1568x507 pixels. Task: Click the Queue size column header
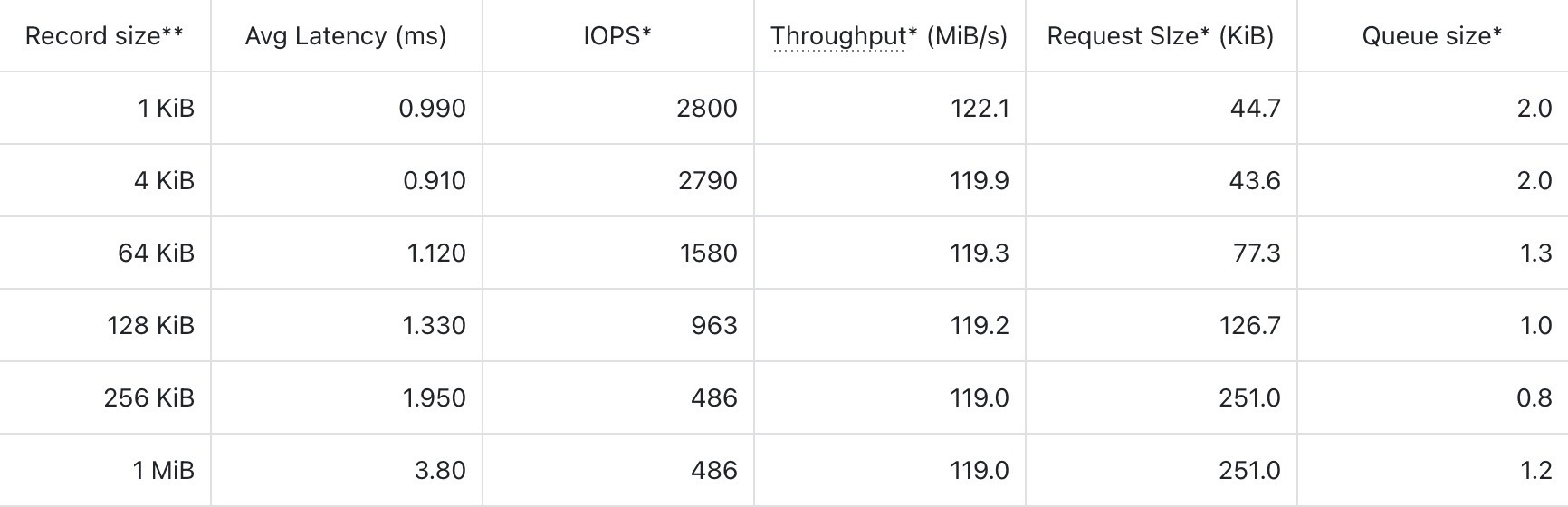click(x=1432, y=36)
